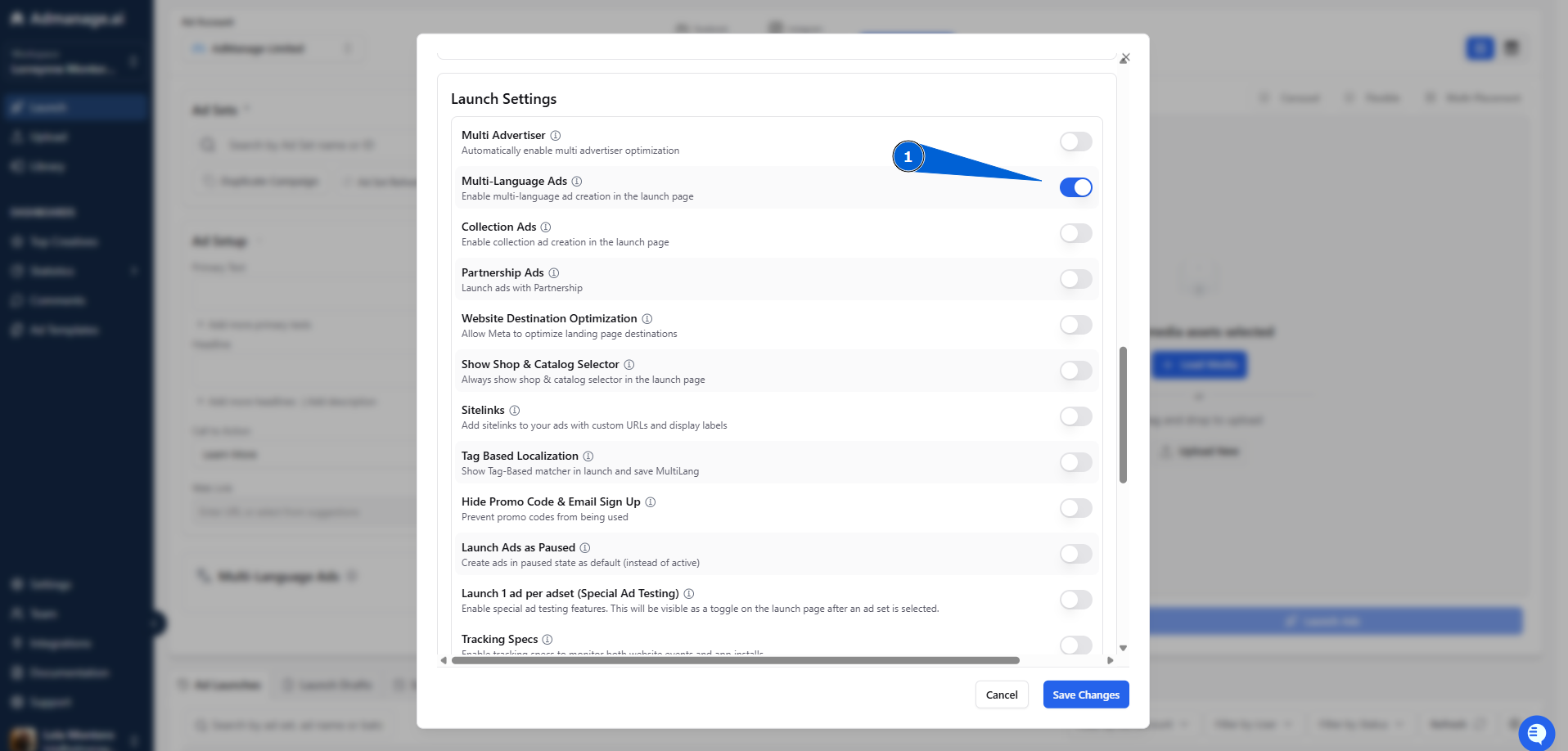Open info for Hide Promo Code & Email Sign Up
Viewport: 1568px width, 751px height.
[x=651, y=502]
